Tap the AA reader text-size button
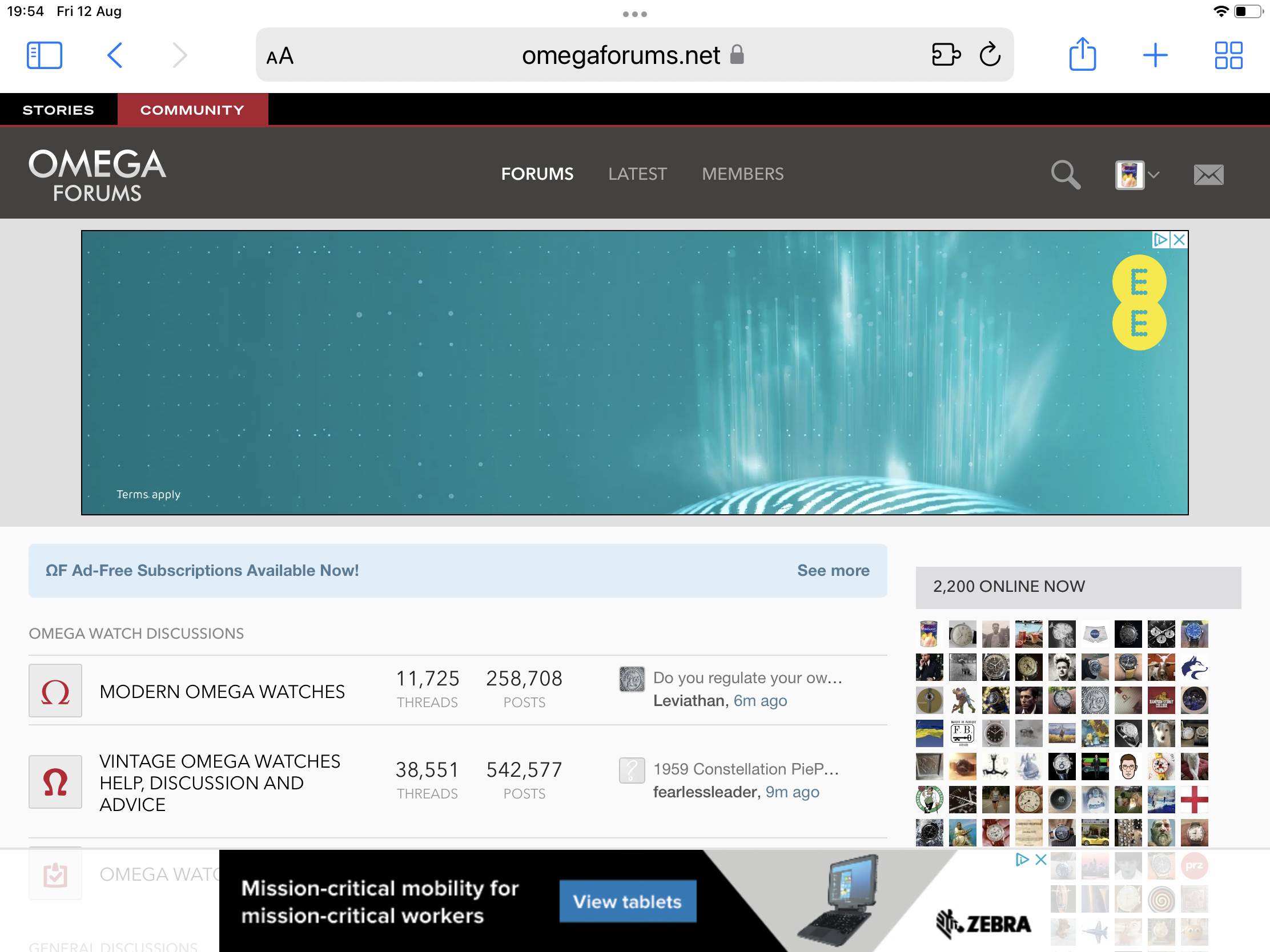 pyautogui.click(x=280, y=57)
